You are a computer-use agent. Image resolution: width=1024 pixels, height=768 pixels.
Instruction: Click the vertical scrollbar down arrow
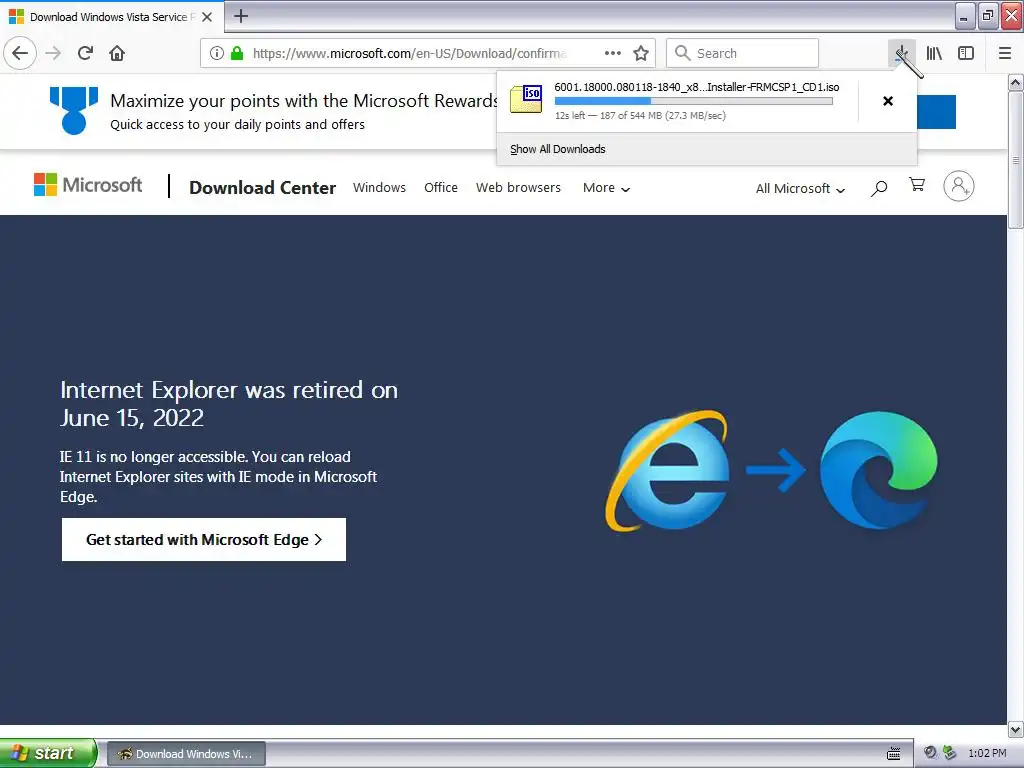pyautogui.click(x=1016, y=729)
